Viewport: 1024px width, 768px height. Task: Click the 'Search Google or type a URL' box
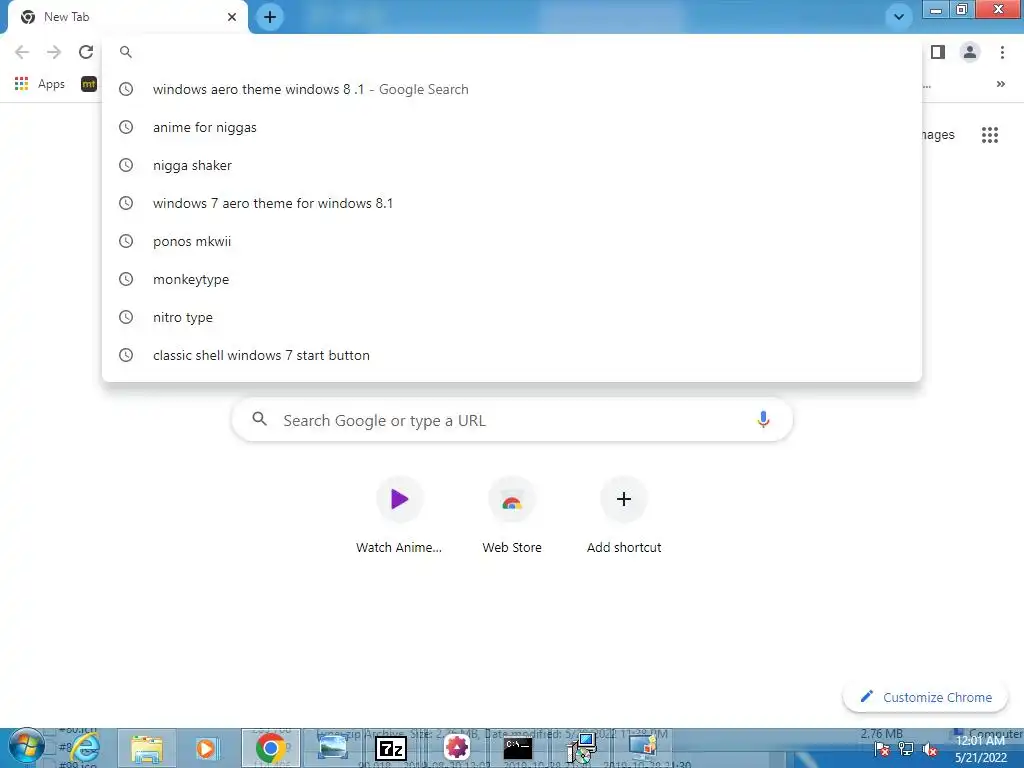tap(512, 420)
